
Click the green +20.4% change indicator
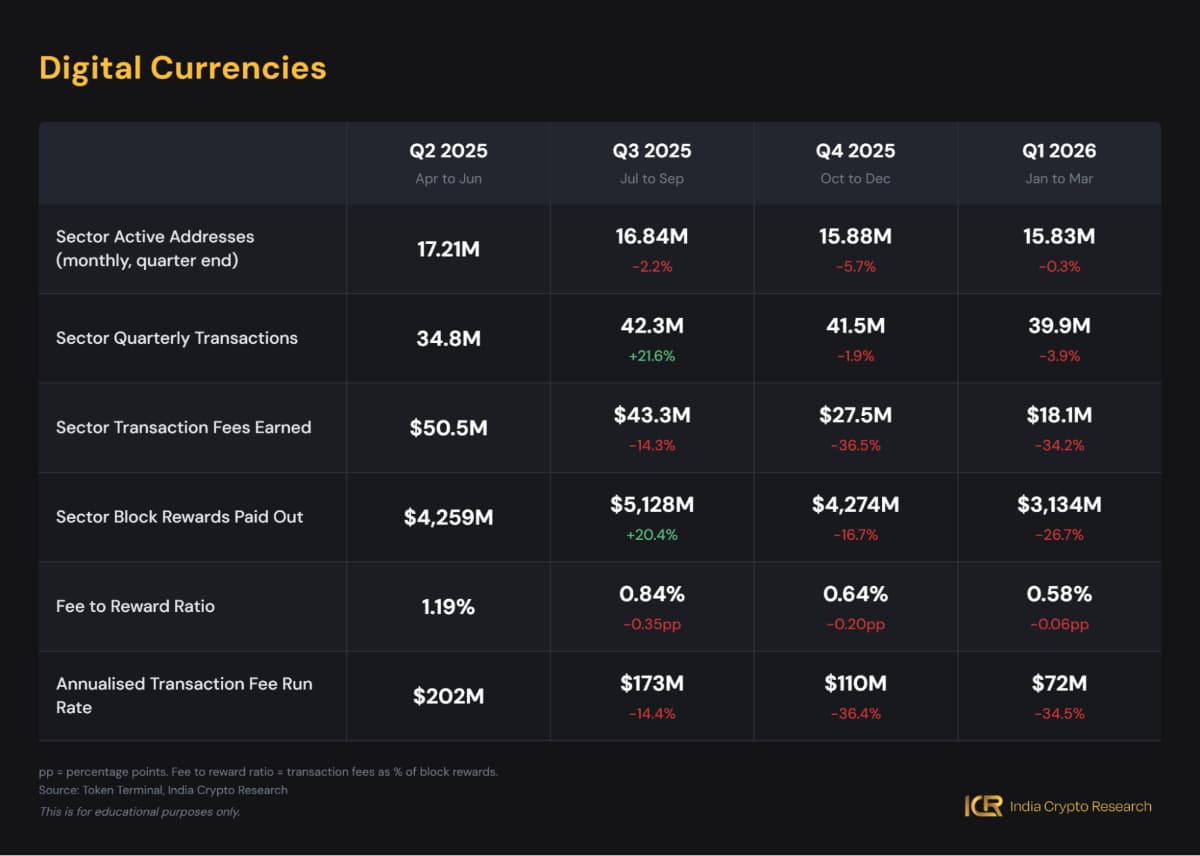pyautogui.click(x=652, y=535)
